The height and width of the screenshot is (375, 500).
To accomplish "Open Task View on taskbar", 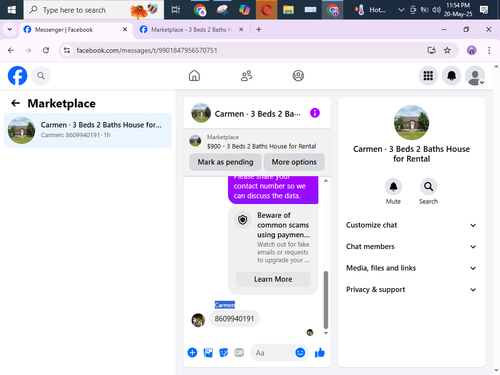I will [x=176, y=10].
